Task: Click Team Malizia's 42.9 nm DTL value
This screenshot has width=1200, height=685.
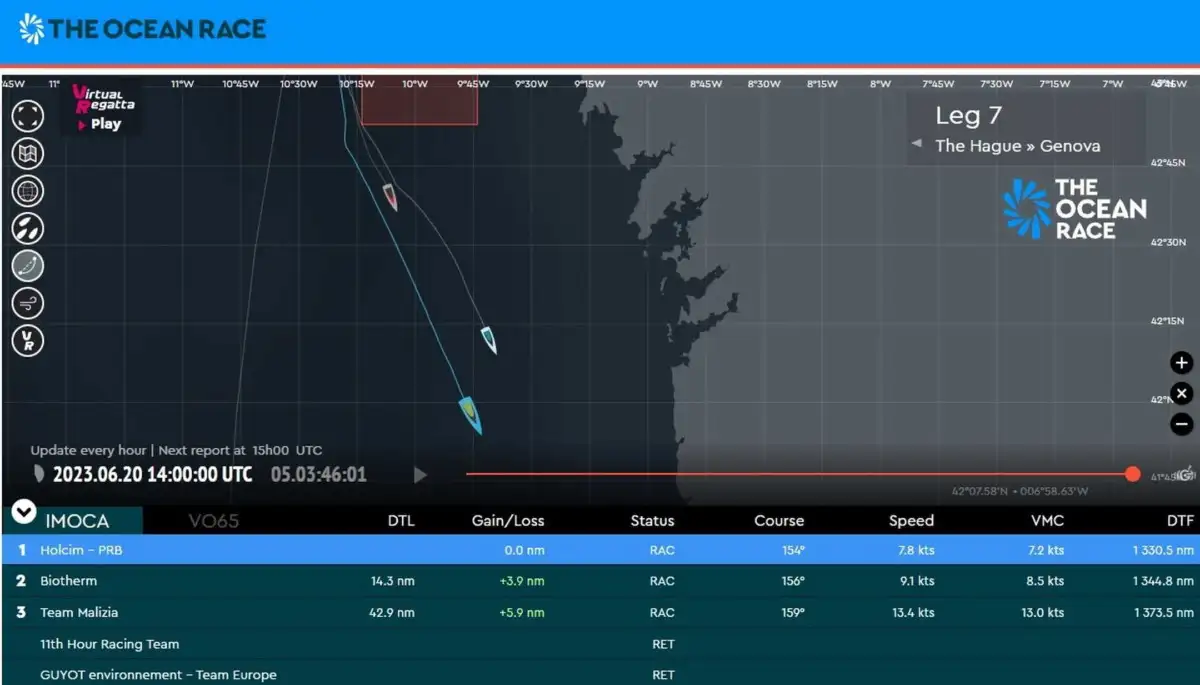Action: [392, 613]
